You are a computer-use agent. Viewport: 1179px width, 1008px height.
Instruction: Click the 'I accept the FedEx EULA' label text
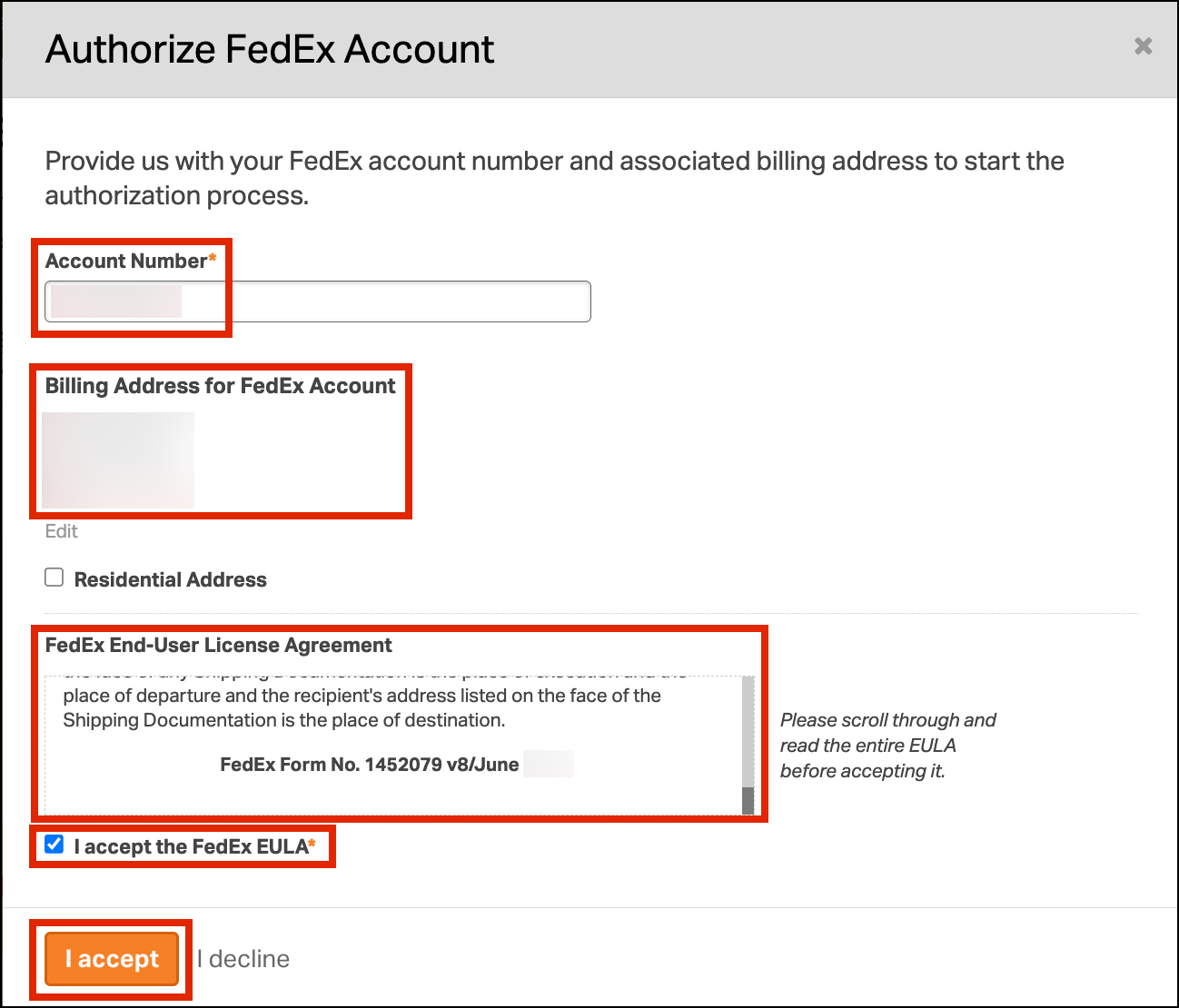point(195,846)
